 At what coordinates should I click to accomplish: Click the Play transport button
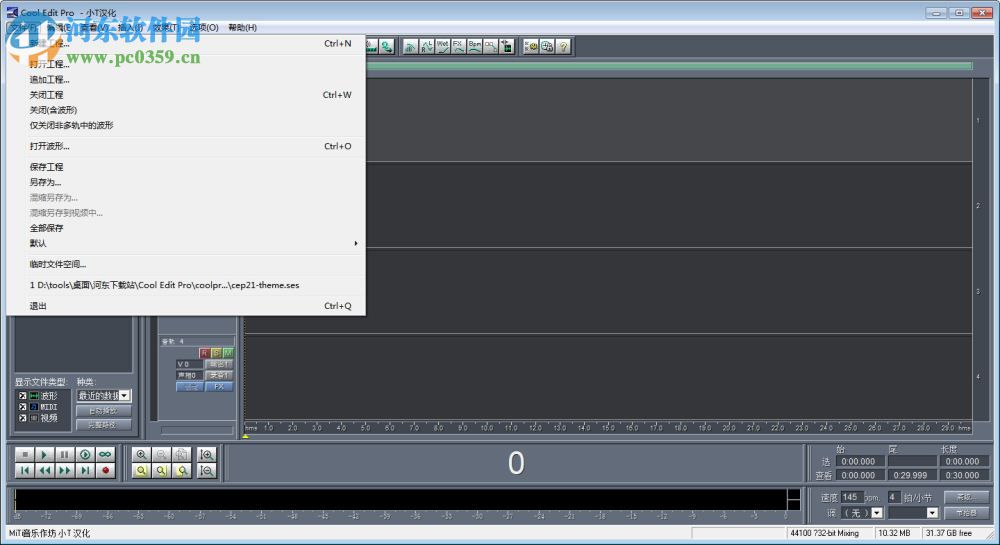45,454
